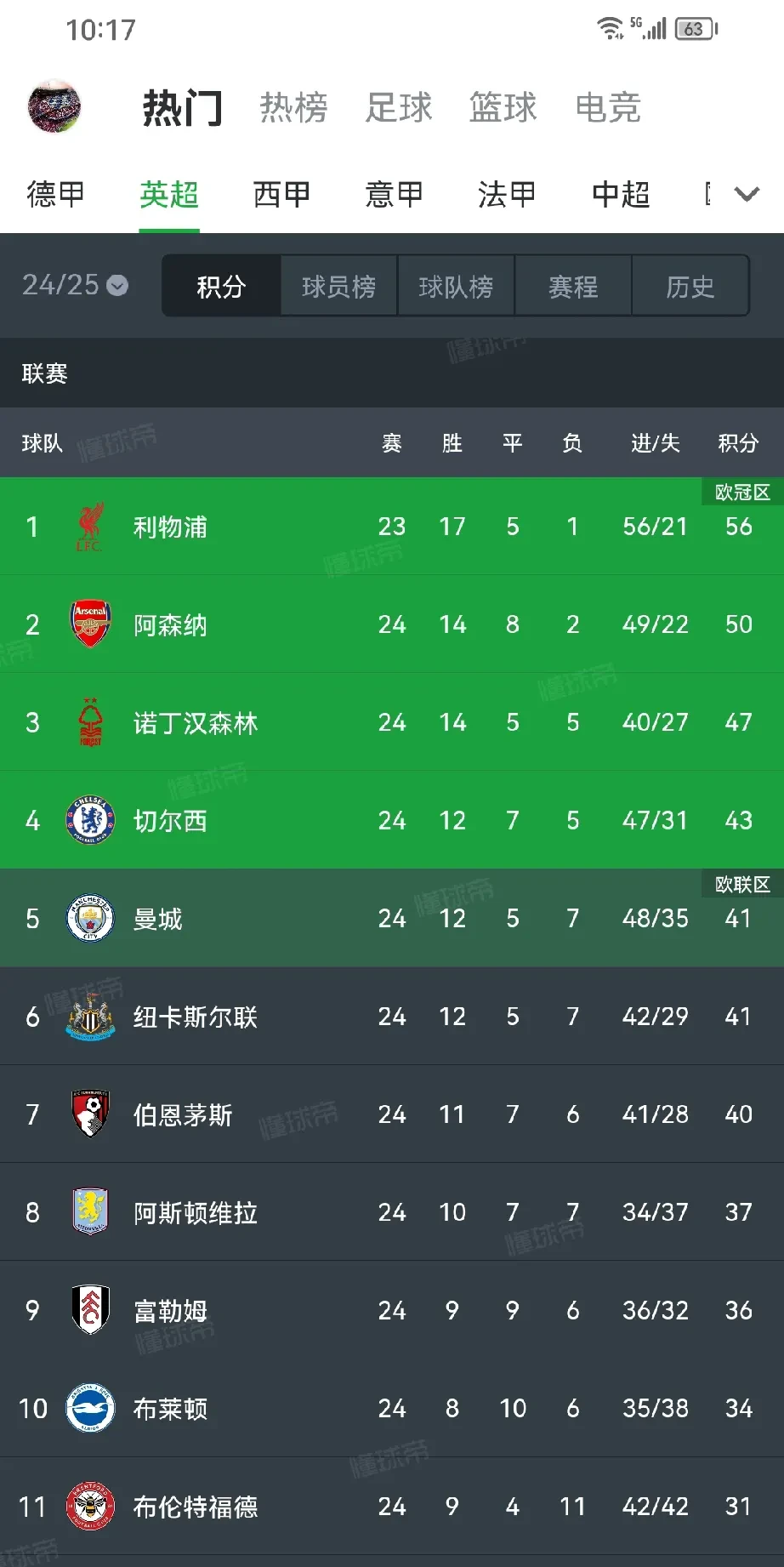Expand the league list chevron arrow
The width and height of the screenshot is (784, 1567).
pyautogui.click(x=747, y=195)
